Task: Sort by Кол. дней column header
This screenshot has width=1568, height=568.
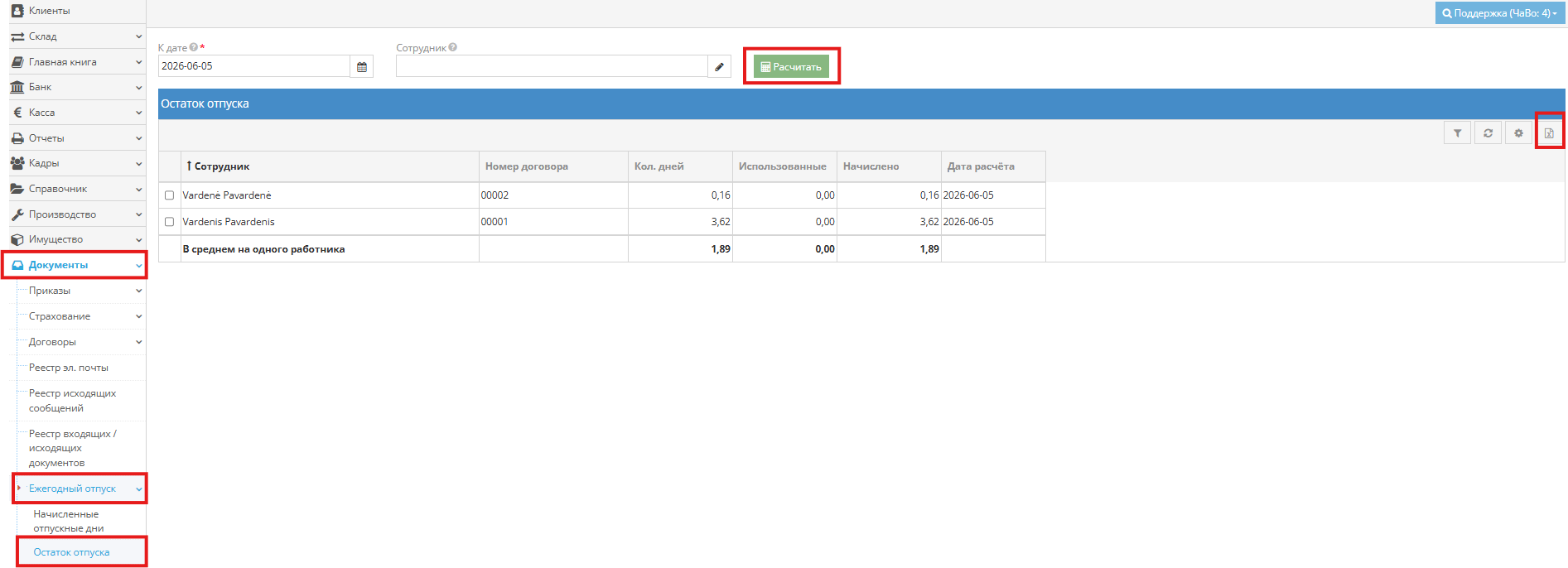Action: 680,166
